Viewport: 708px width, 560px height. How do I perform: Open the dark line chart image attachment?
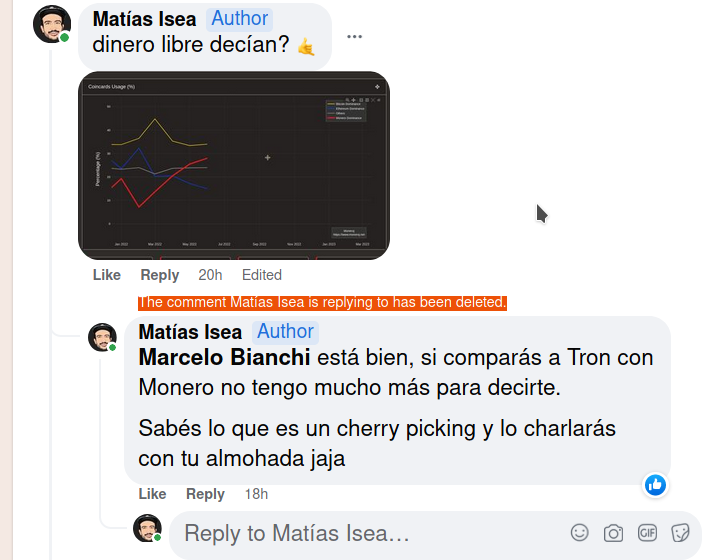(x=233, y=165)
